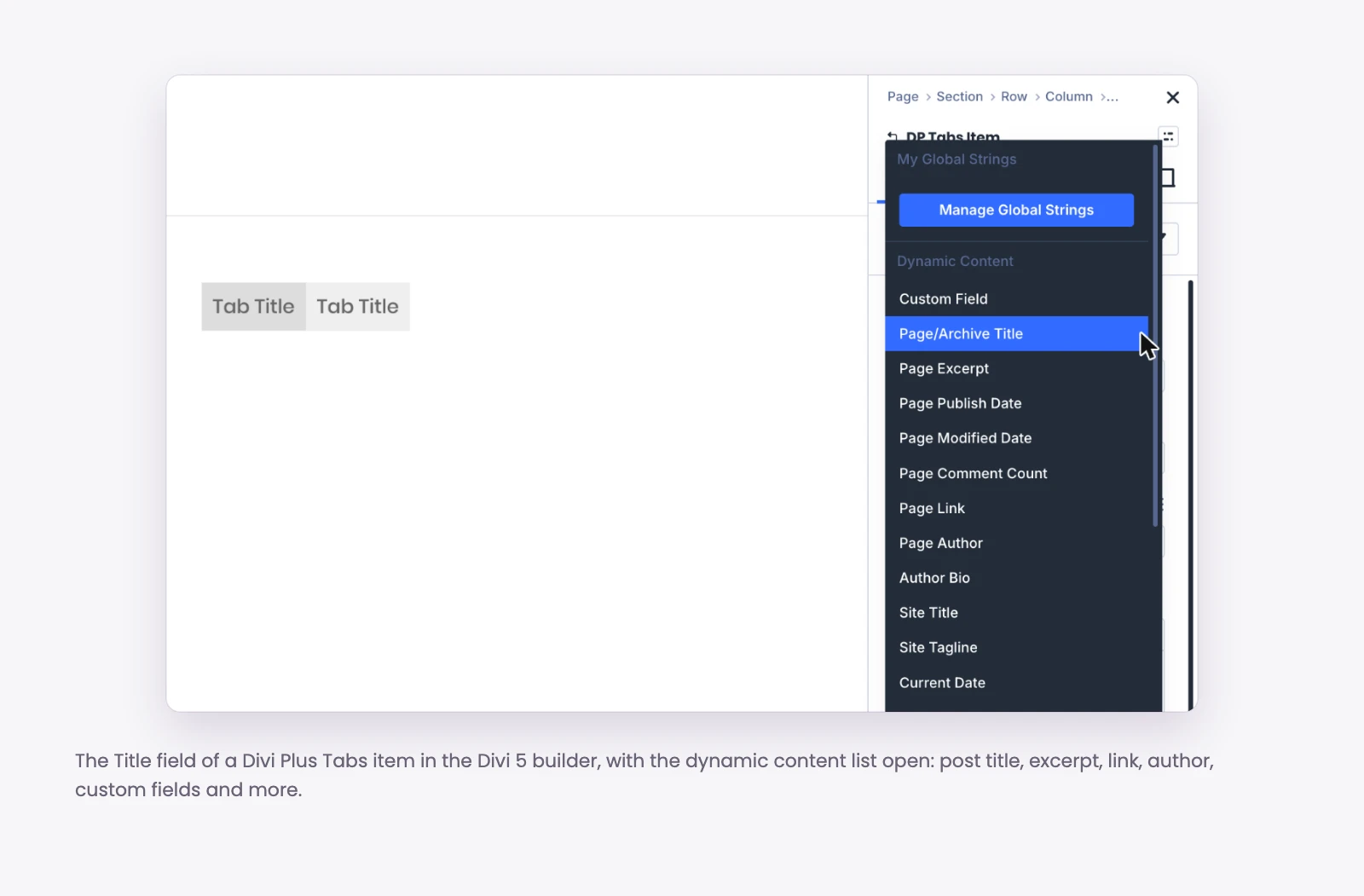
Task: Open the panel options icon beside DP Tabs Item
Action: point(1168,136)
